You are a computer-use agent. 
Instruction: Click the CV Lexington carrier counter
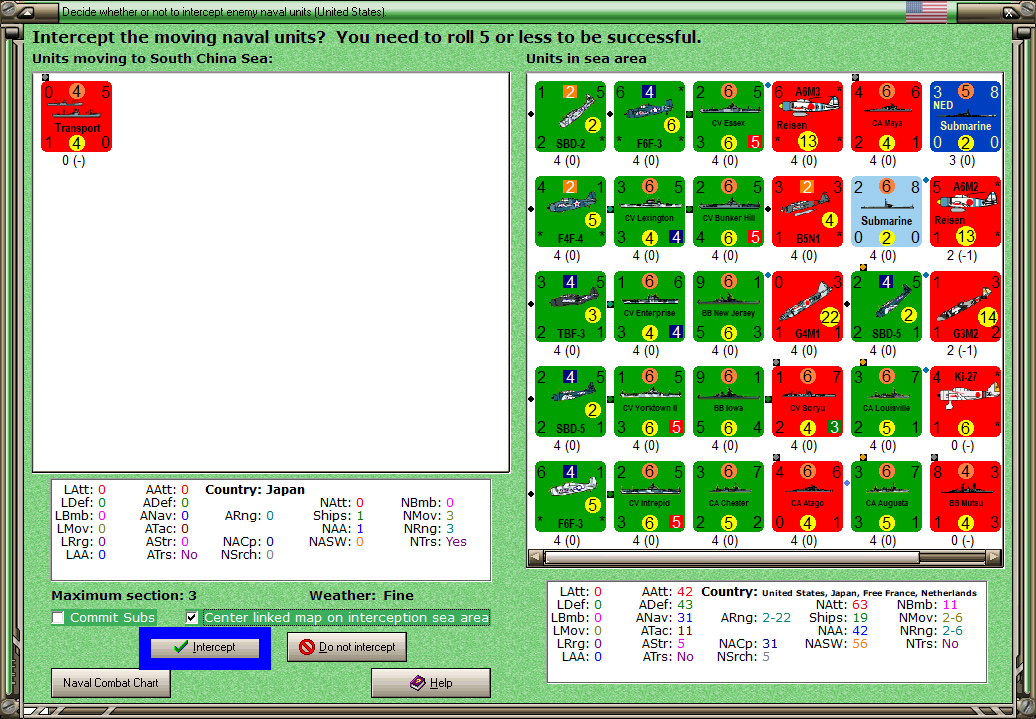pos(649,211)
